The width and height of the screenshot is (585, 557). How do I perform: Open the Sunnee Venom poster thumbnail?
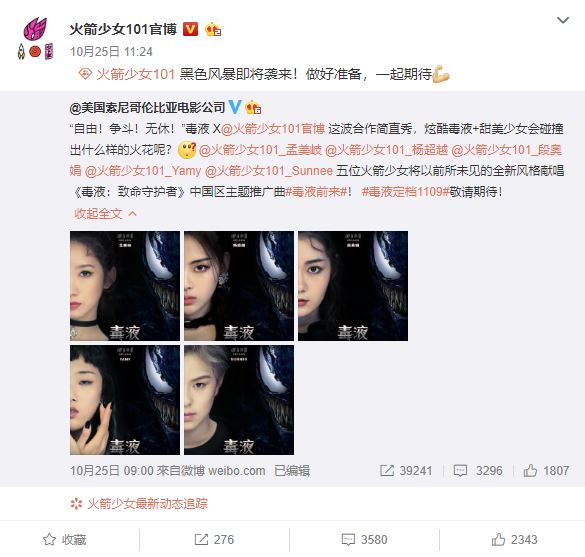pyautogui.click(x=239, y=400)
